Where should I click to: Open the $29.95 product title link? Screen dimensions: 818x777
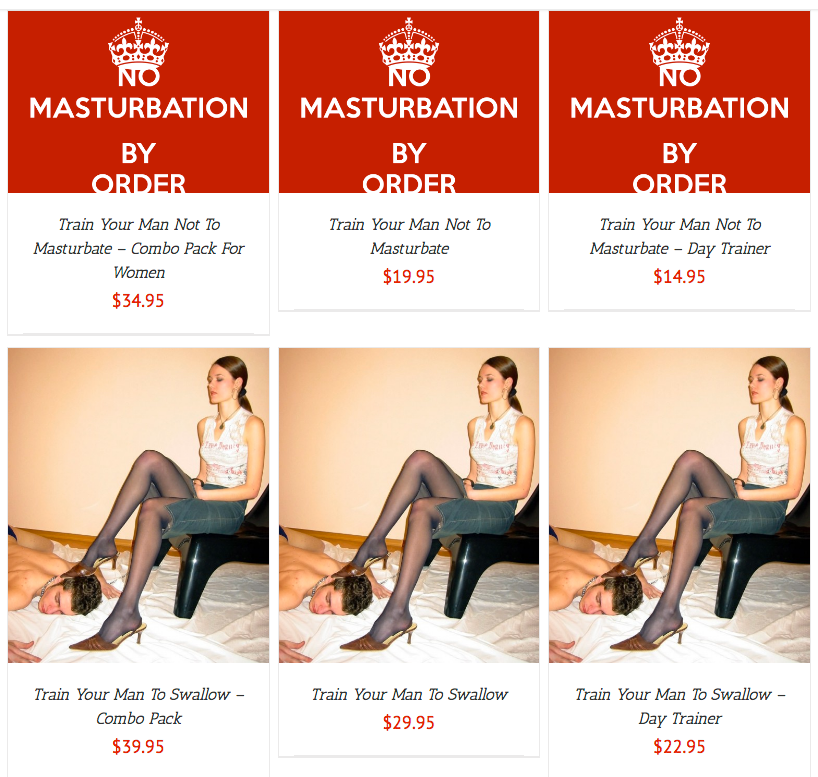pyautogui.click(x=410, y=695)
